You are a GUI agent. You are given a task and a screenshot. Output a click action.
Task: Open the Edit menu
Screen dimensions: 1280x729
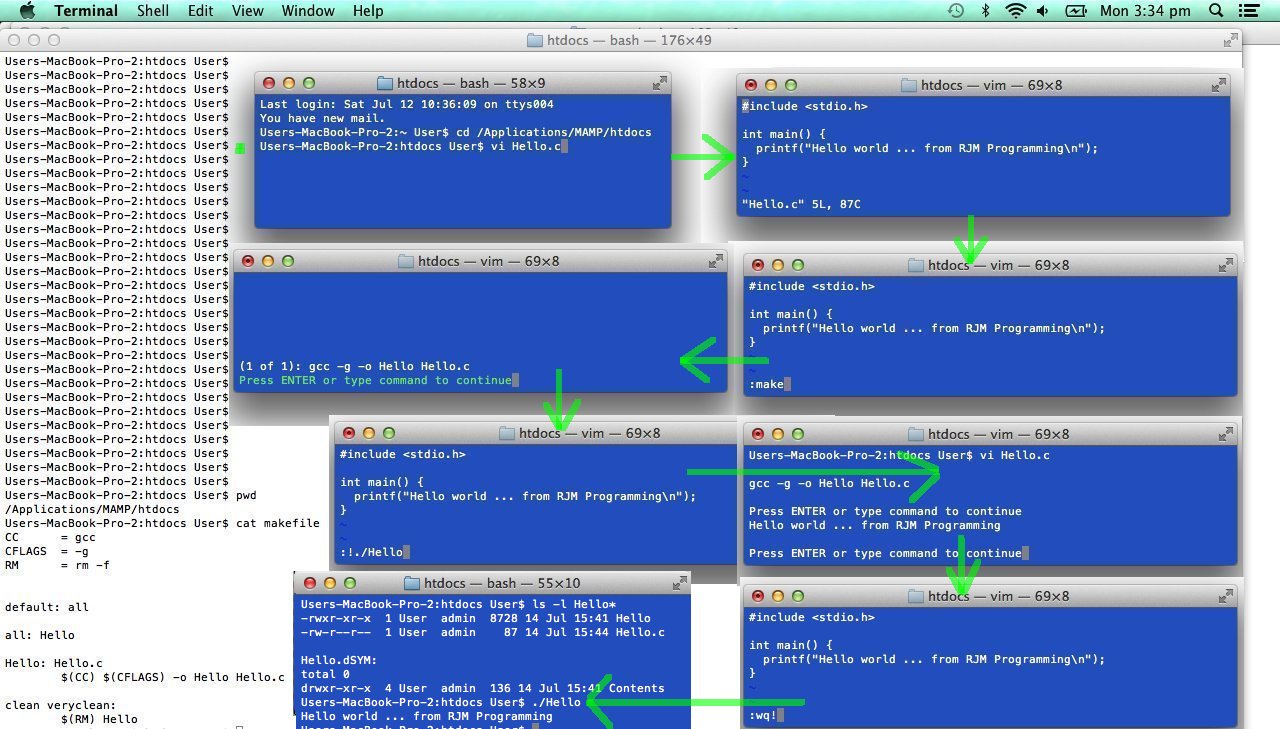pos(201,11)
